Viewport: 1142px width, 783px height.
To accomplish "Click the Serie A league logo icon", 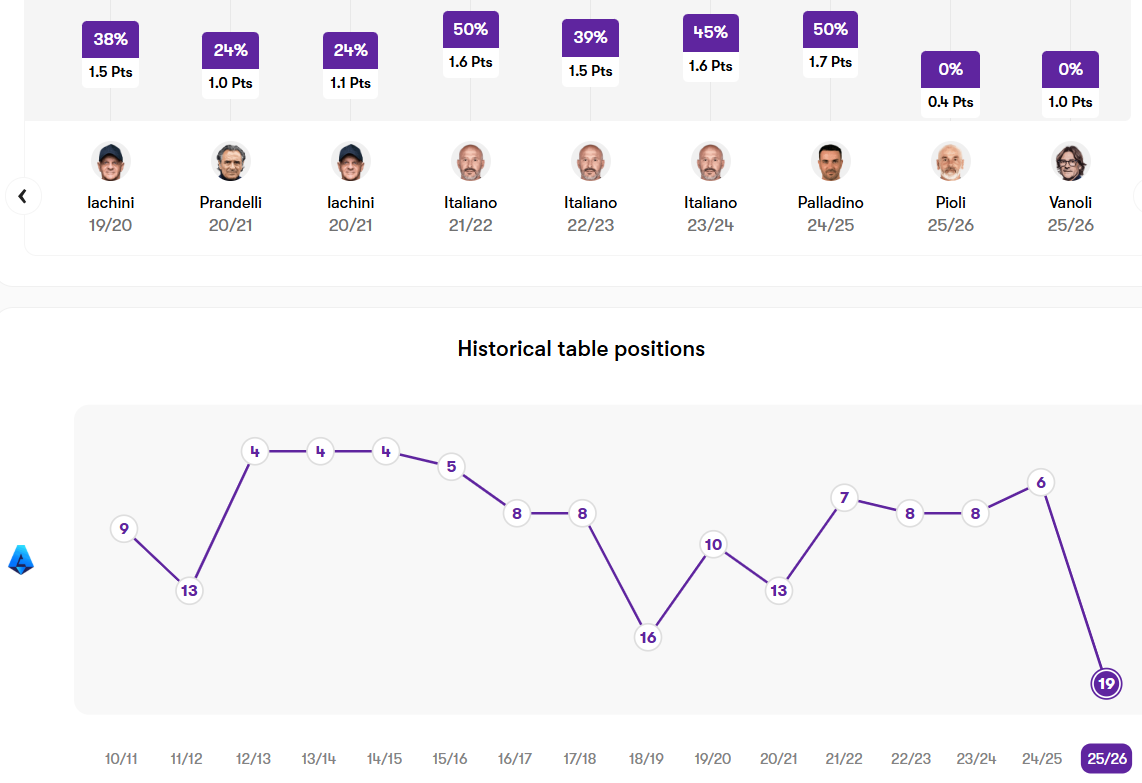I will [x=21, y=560].
